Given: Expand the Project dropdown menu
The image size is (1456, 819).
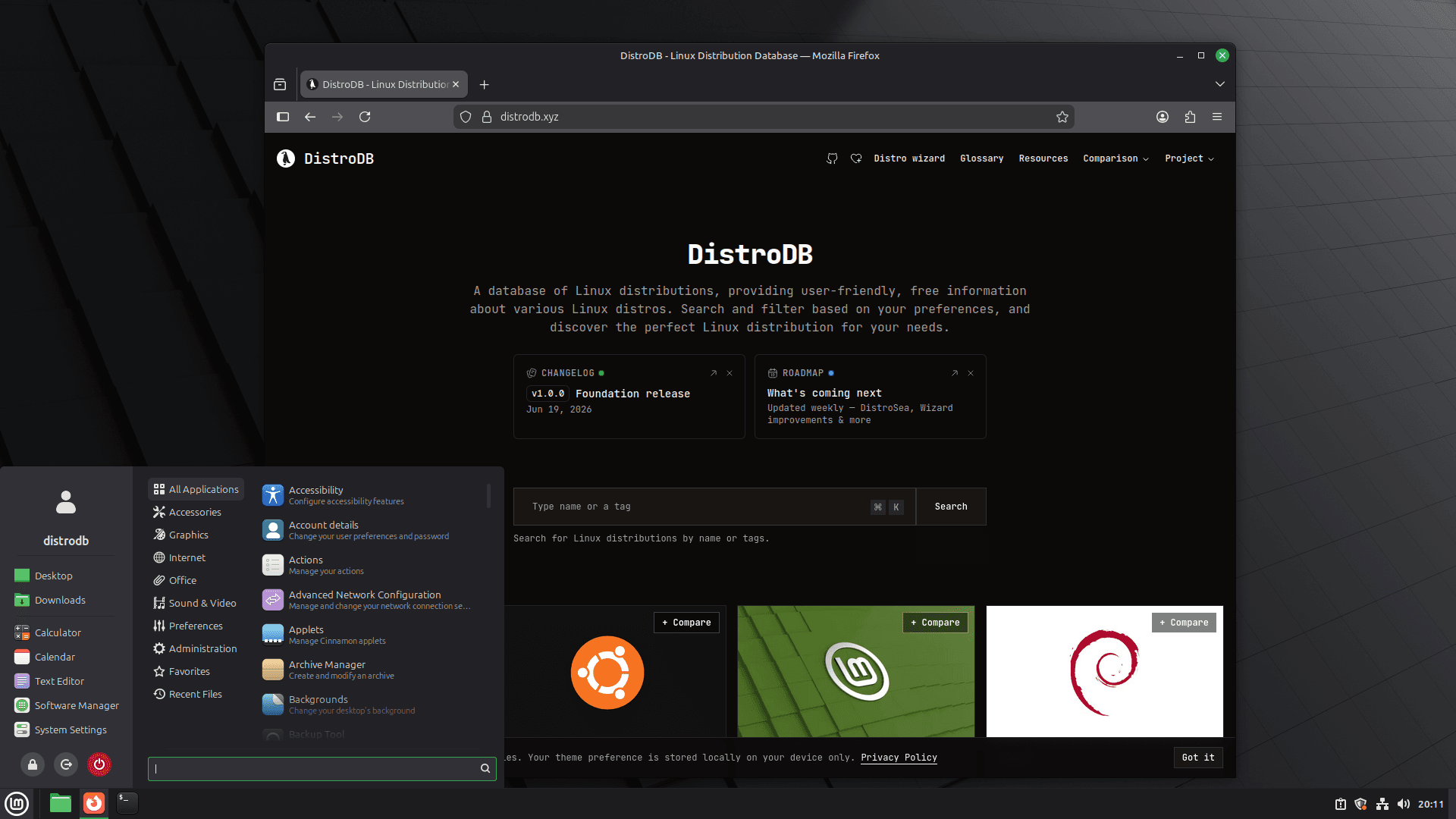Looking at the screenshot, I should tap(1189, 158).
